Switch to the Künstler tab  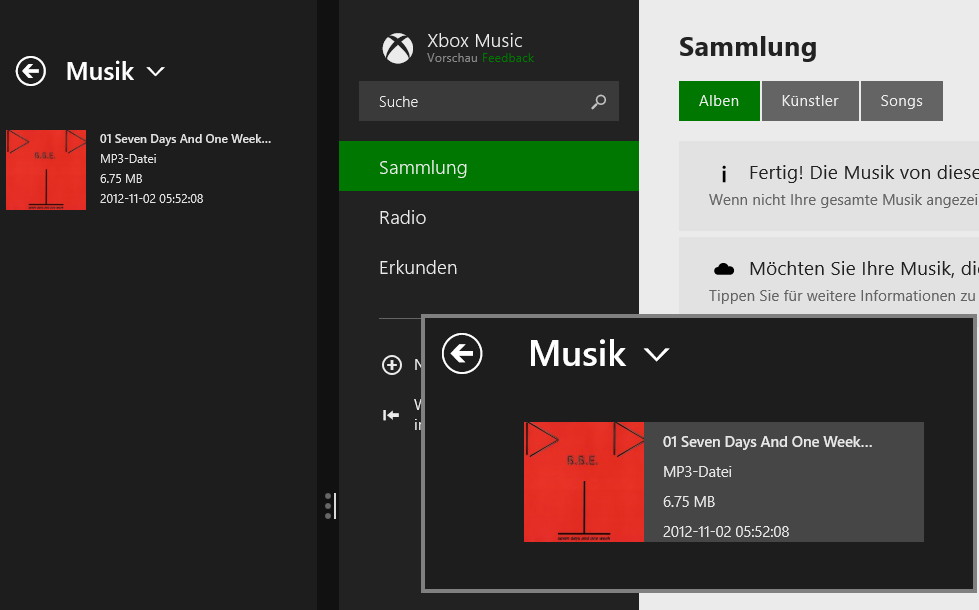coord(810,101)
